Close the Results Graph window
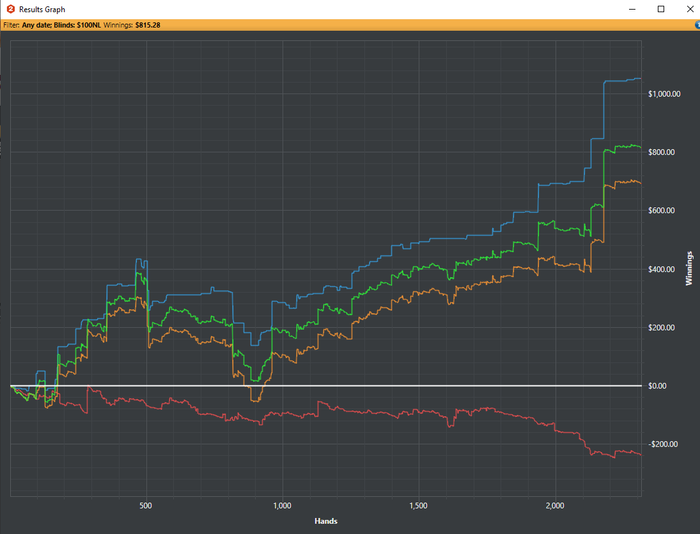 [690, 9]
